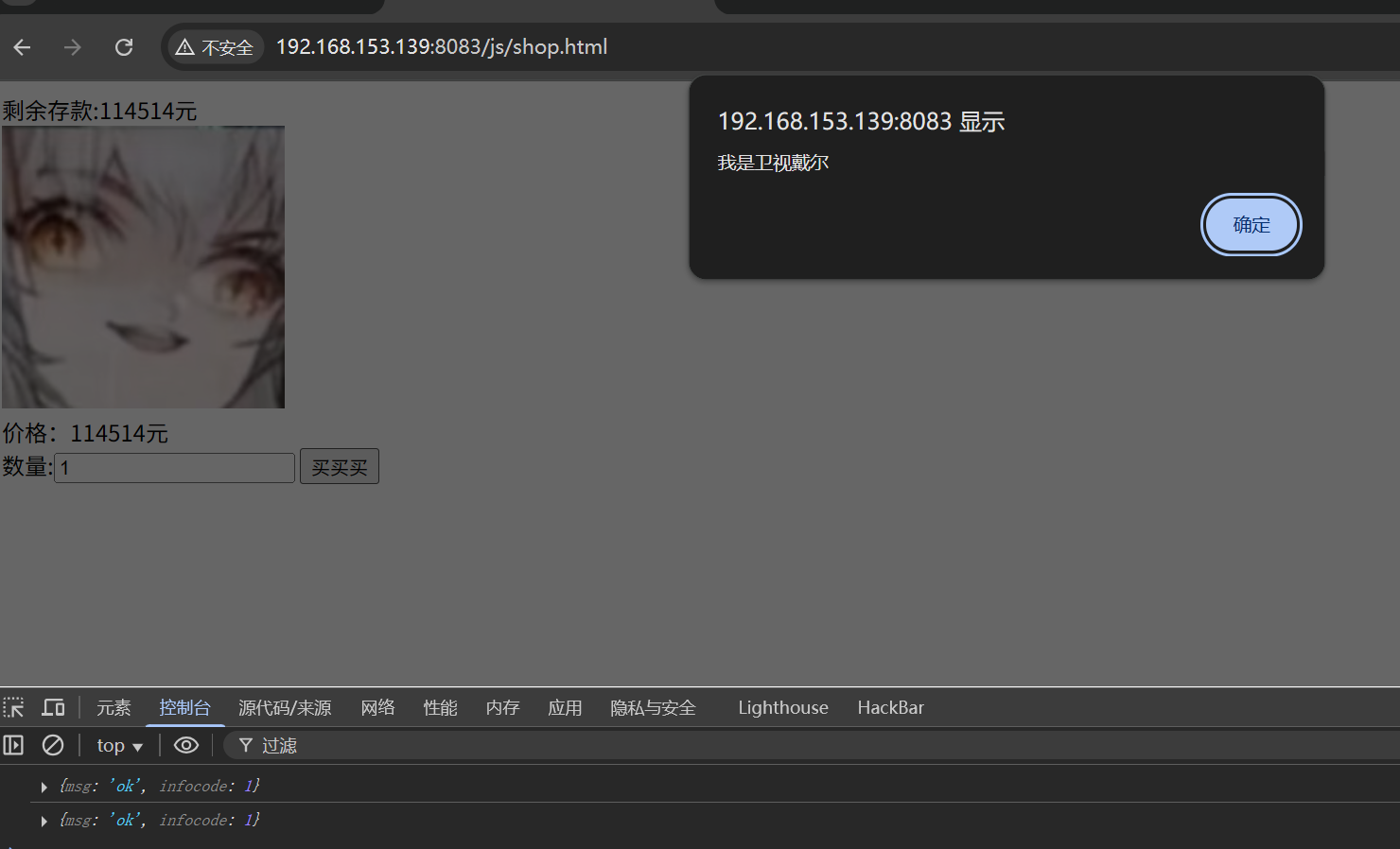This screenshot has height=849, width=1400.
Task: Open the 源代码/来源 tab
Action: 285,708
